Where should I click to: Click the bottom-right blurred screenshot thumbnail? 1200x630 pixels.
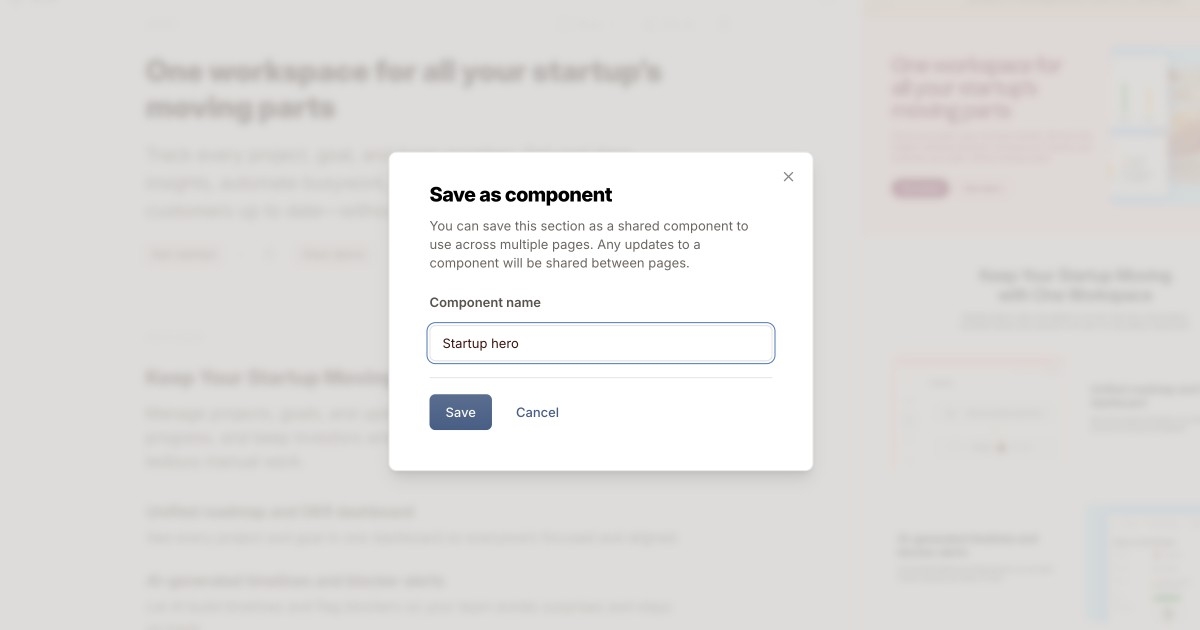click(x=1143, y=565)
